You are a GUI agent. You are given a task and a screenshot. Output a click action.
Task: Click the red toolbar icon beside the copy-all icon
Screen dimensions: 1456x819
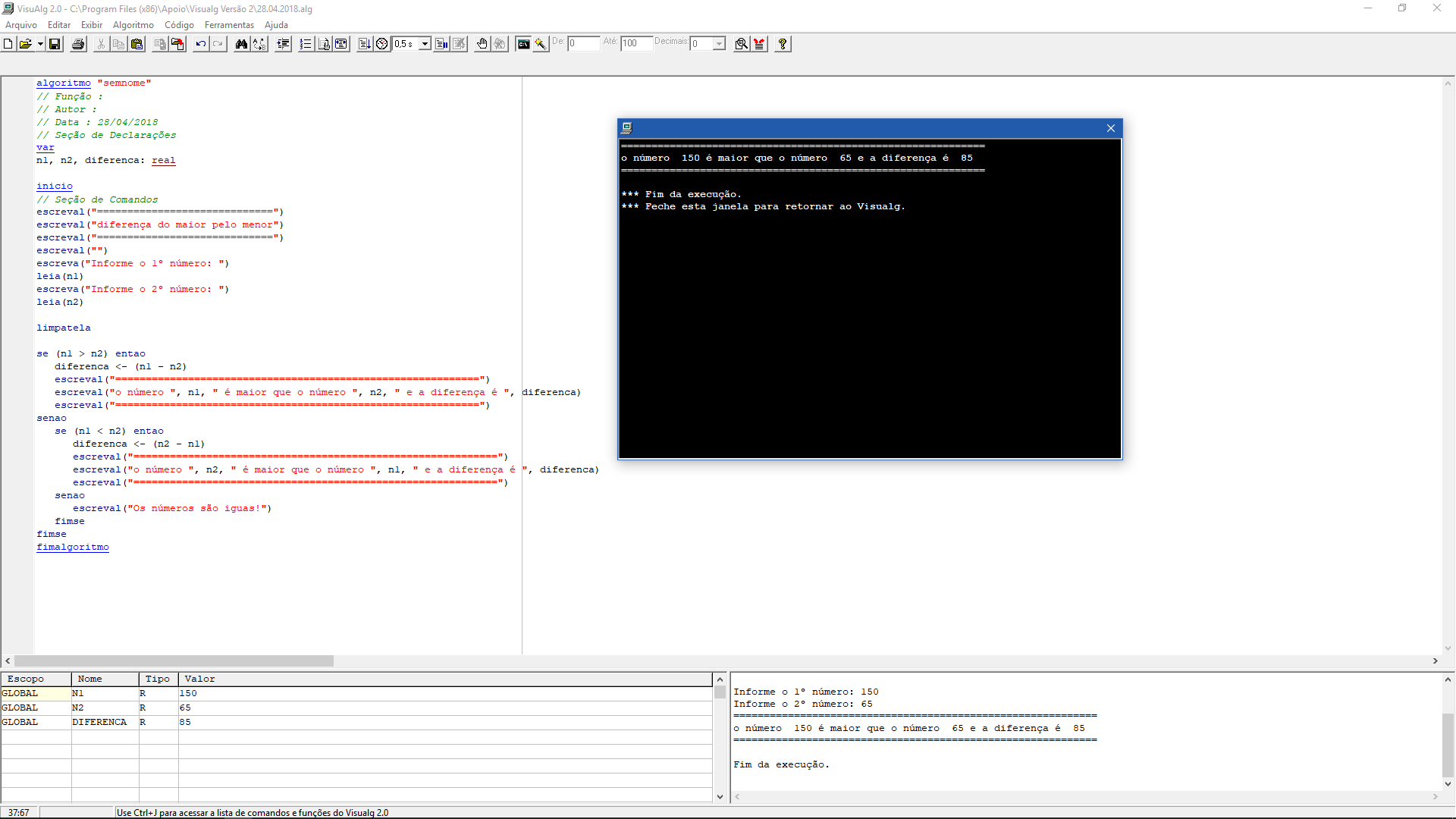click(x=177, y=44)
